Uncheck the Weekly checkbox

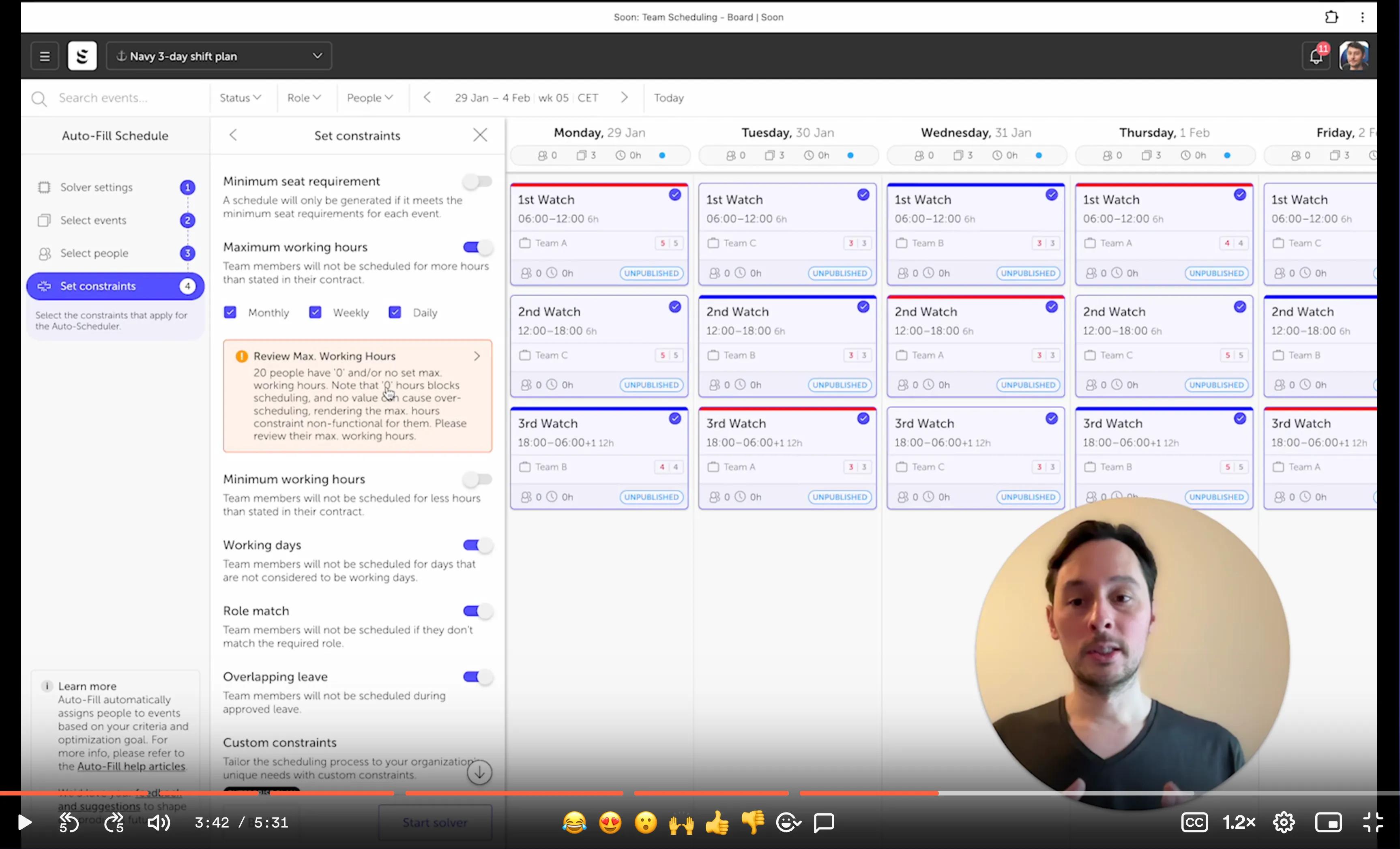tap(316, 312)
